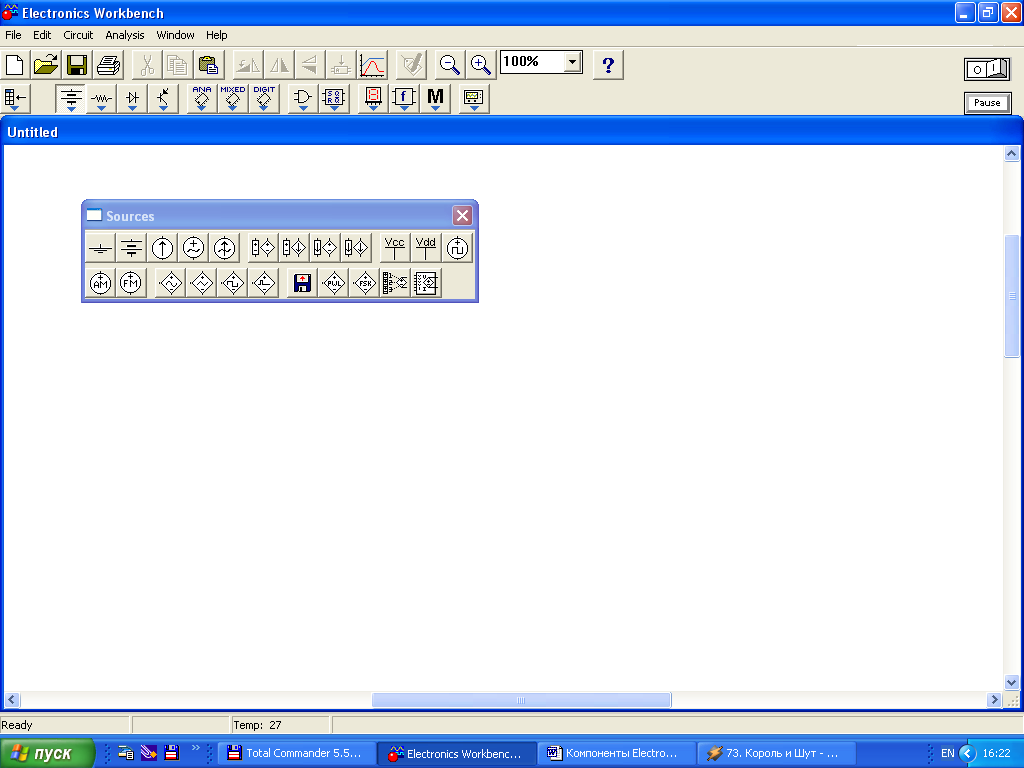Click the пуск Start button
The image size is (1024, 768).
[x=46, y=753]
